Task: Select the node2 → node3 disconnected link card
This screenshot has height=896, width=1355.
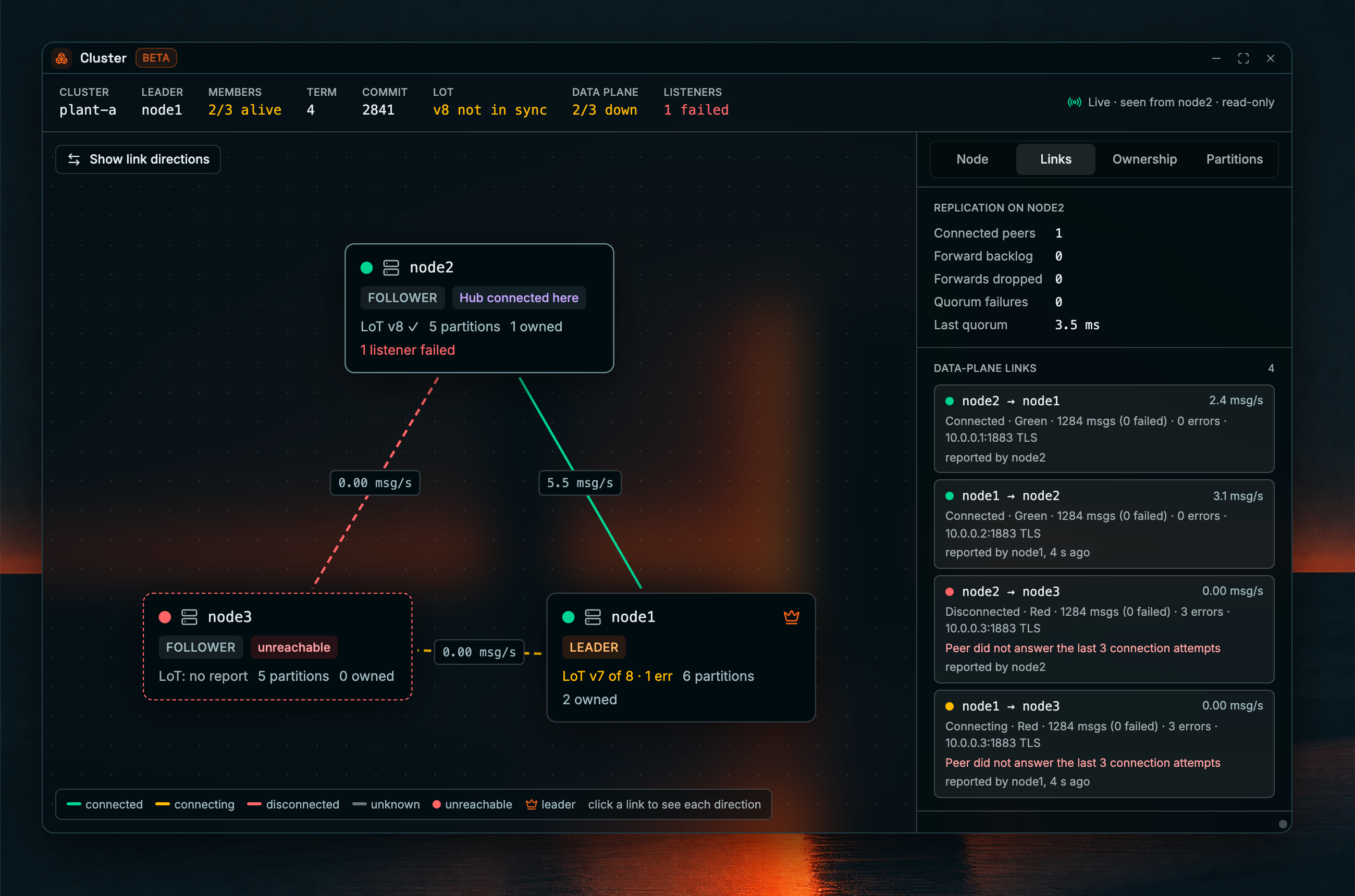Action: pos(1103,629)
